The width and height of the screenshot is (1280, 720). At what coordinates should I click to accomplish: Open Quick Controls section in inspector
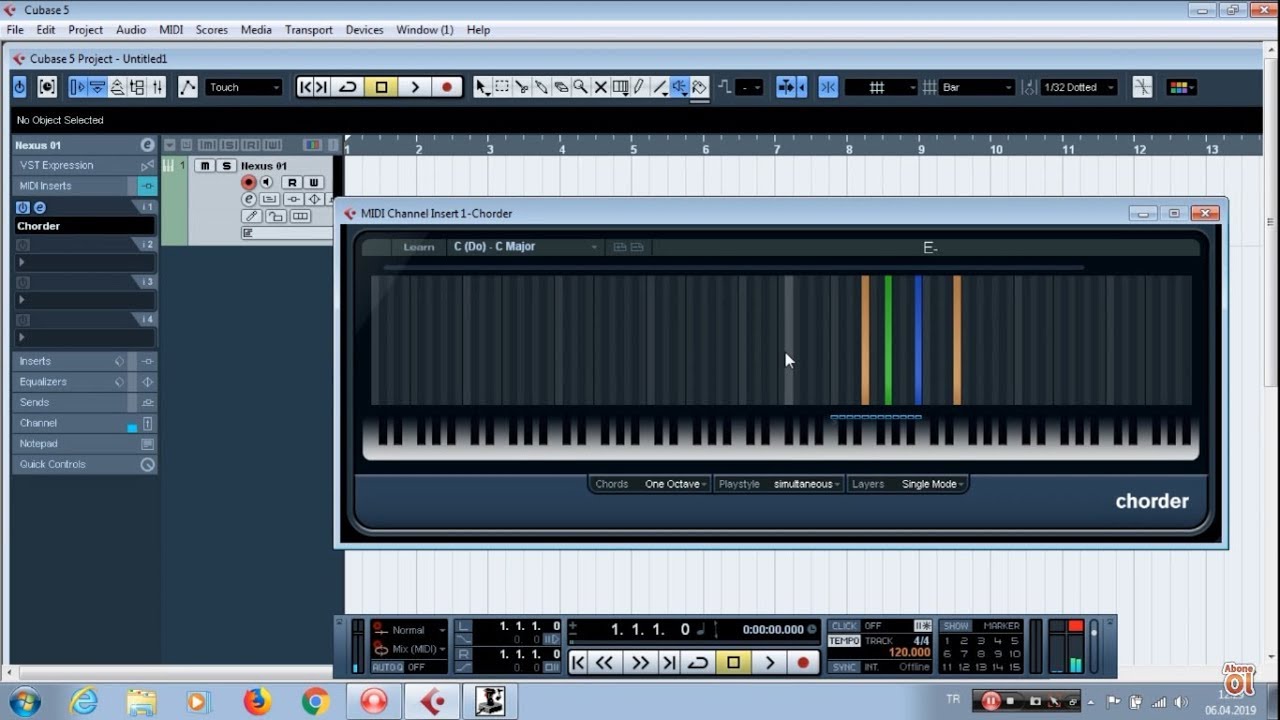tap(85, 464)
